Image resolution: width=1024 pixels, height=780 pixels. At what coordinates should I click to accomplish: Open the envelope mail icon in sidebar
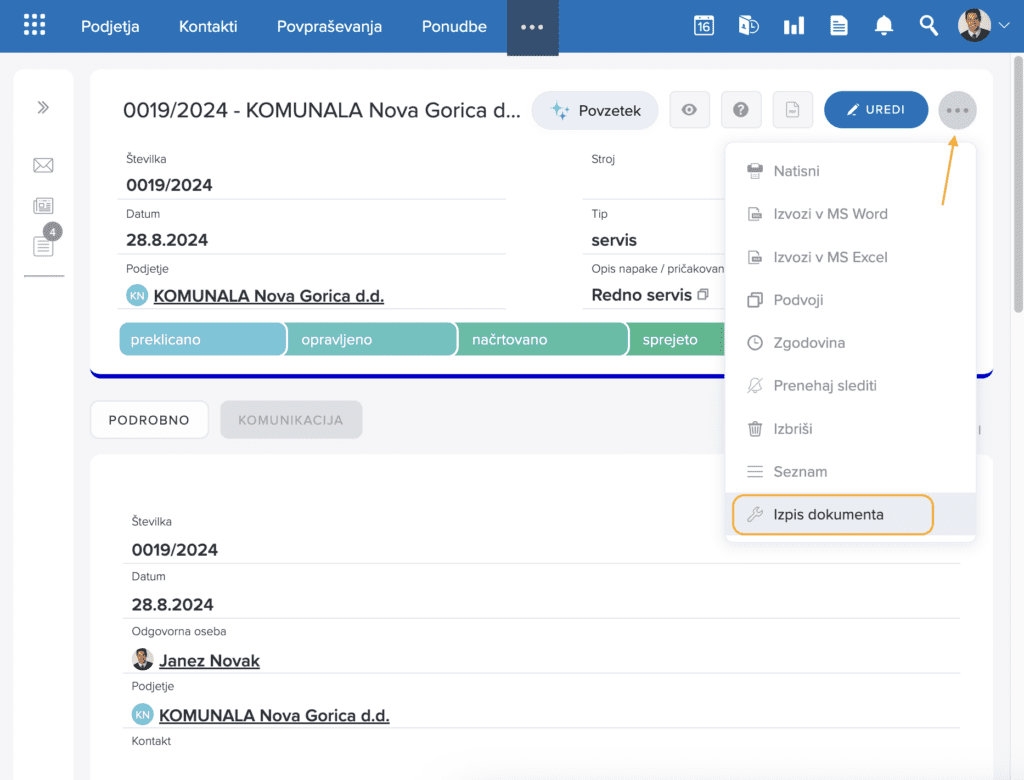coord(43,166)
